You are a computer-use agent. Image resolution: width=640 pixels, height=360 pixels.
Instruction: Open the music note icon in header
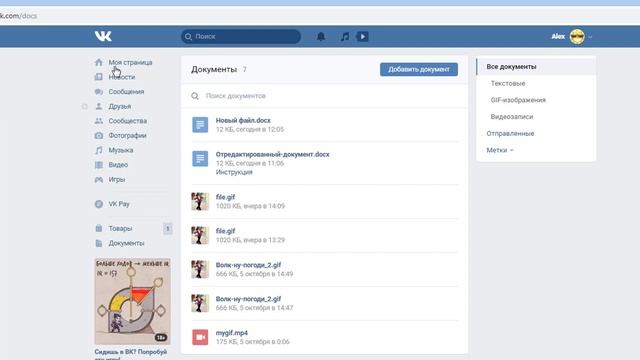[x=345, y=37]
